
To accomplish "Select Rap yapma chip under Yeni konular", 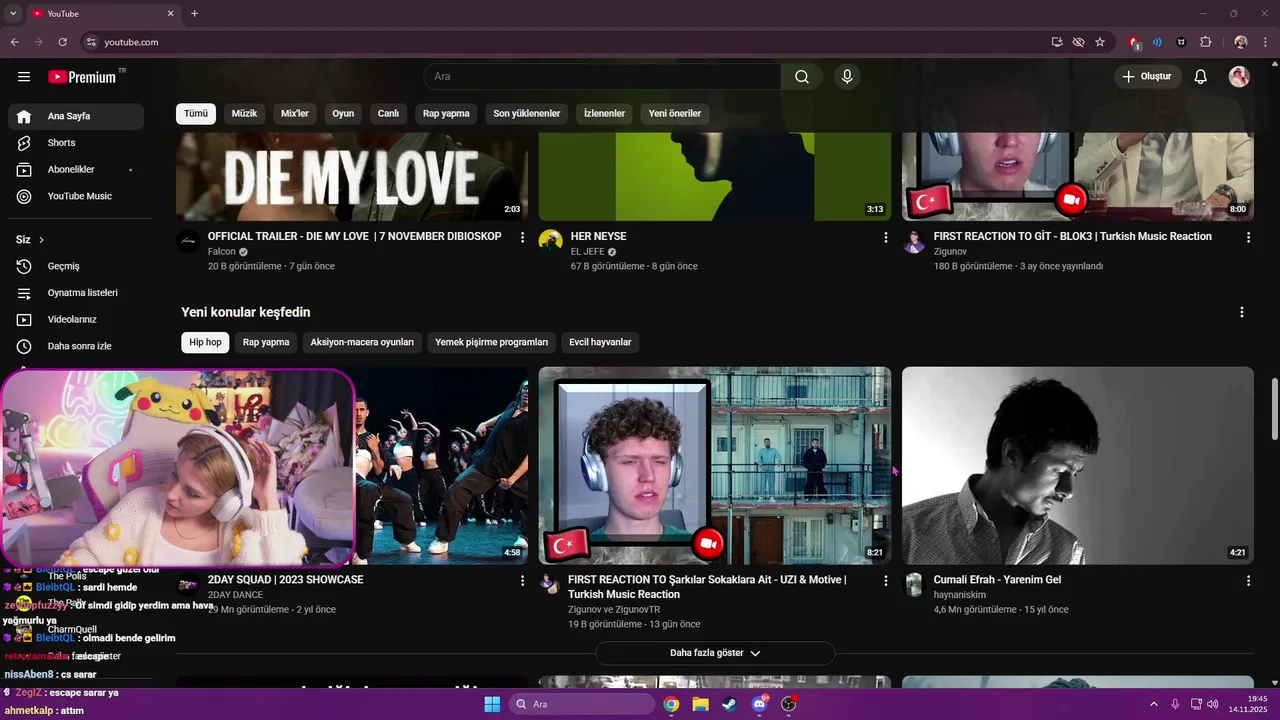I will pos(266,342).
